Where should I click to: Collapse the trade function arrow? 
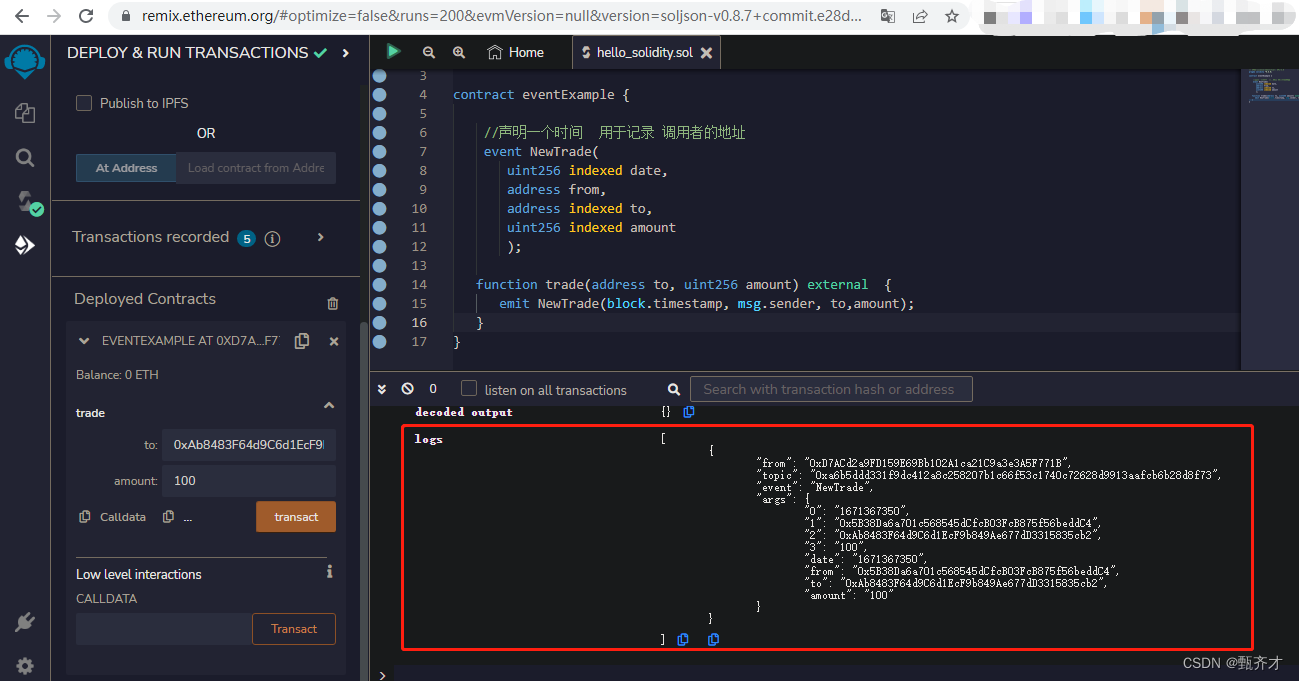328,405
